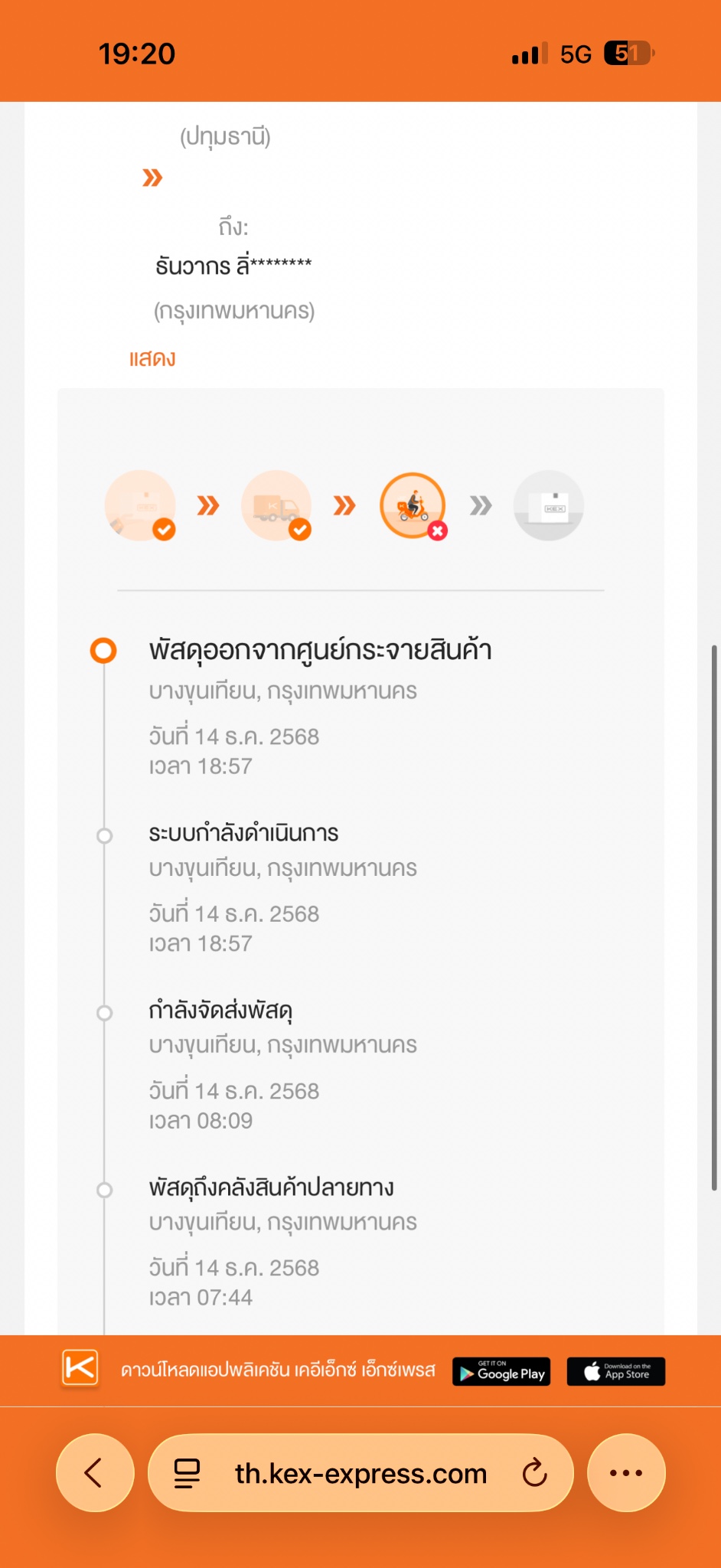The width and height of the screenshot is (721, 1568).
Task: Tap the th.kex-express.com address field
Action: coord(360,1473)
